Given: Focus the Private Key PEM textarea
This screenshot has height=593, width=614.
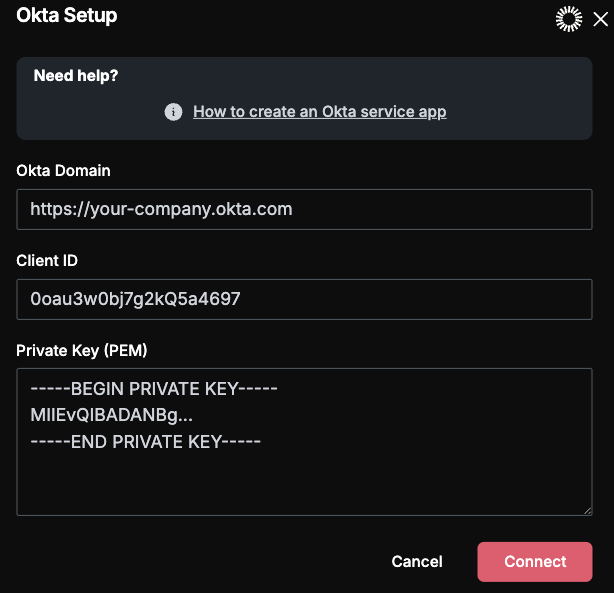Looking at the screenshot, I should click(x=304, y=442).
